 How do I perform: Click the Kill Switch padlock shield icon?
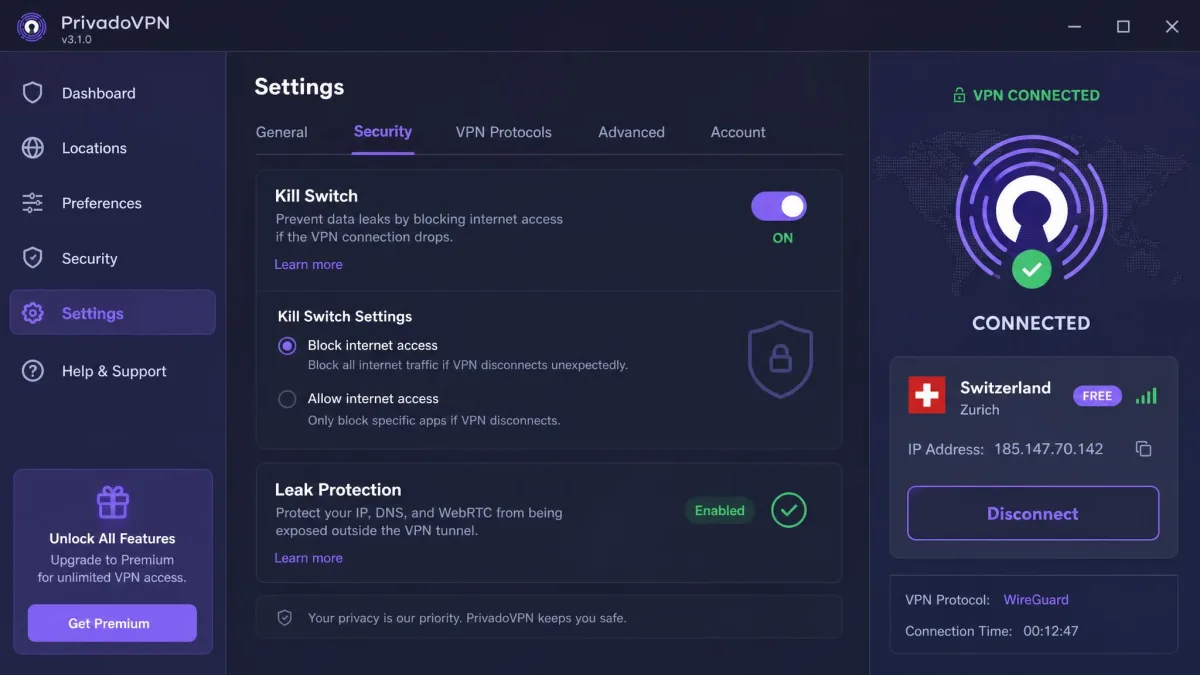point(780,359)
